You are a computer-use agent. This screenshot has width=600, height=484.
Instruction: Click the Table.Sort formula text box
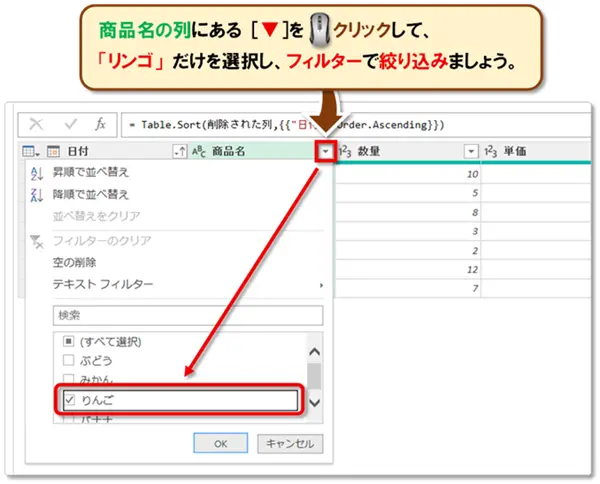click(356, 125)
